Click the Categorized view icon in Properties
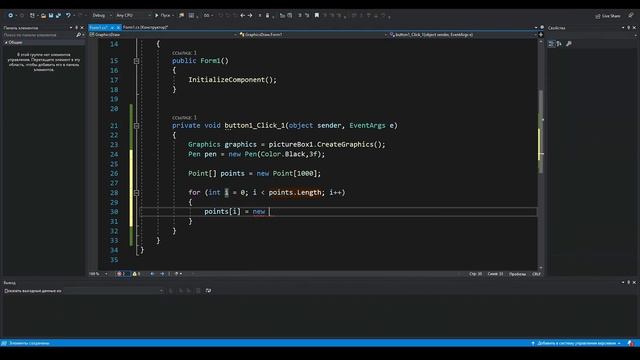This screenshot has width=640, height=360. tap(551, 44)
